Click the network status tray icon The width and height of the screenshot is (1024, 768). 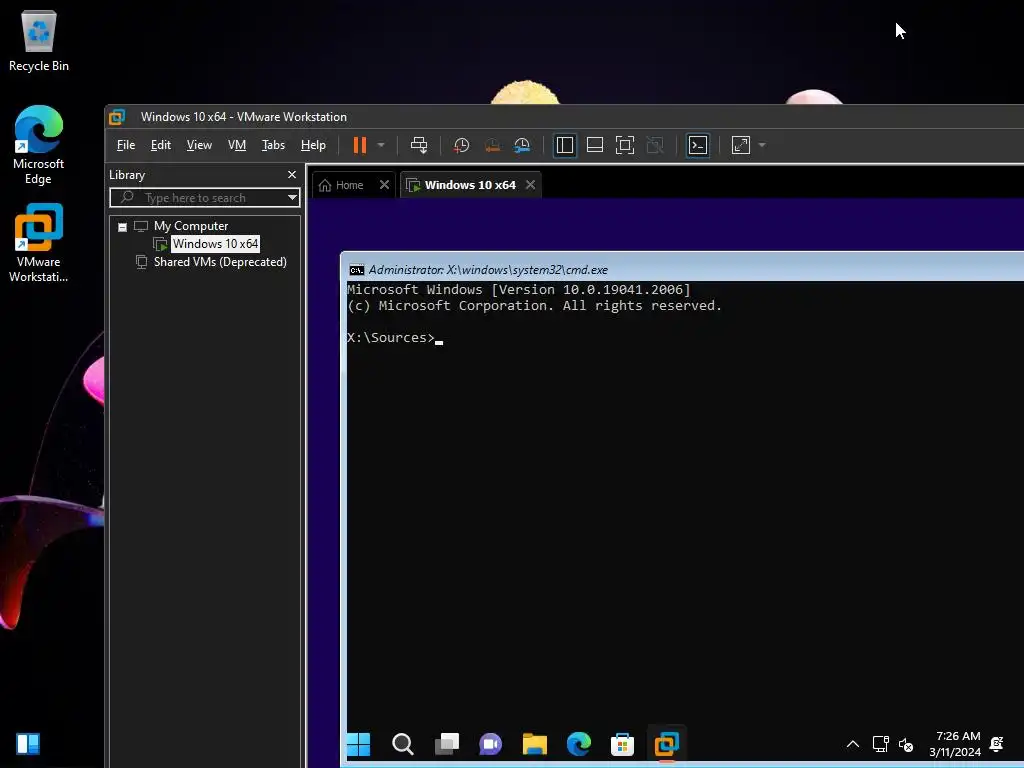[x=880, y=744]
